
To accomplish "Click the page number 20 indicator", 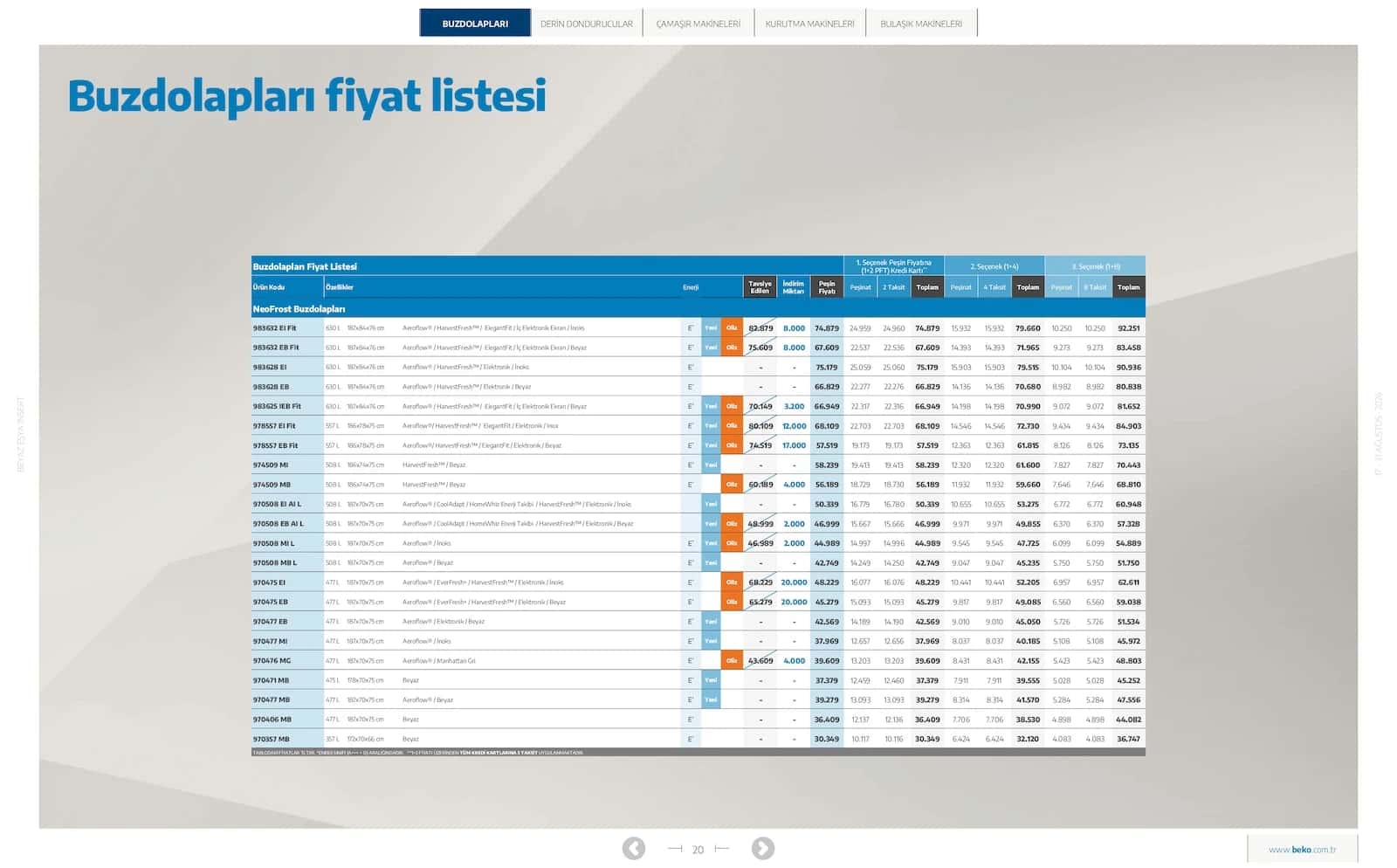I will 698,850.
